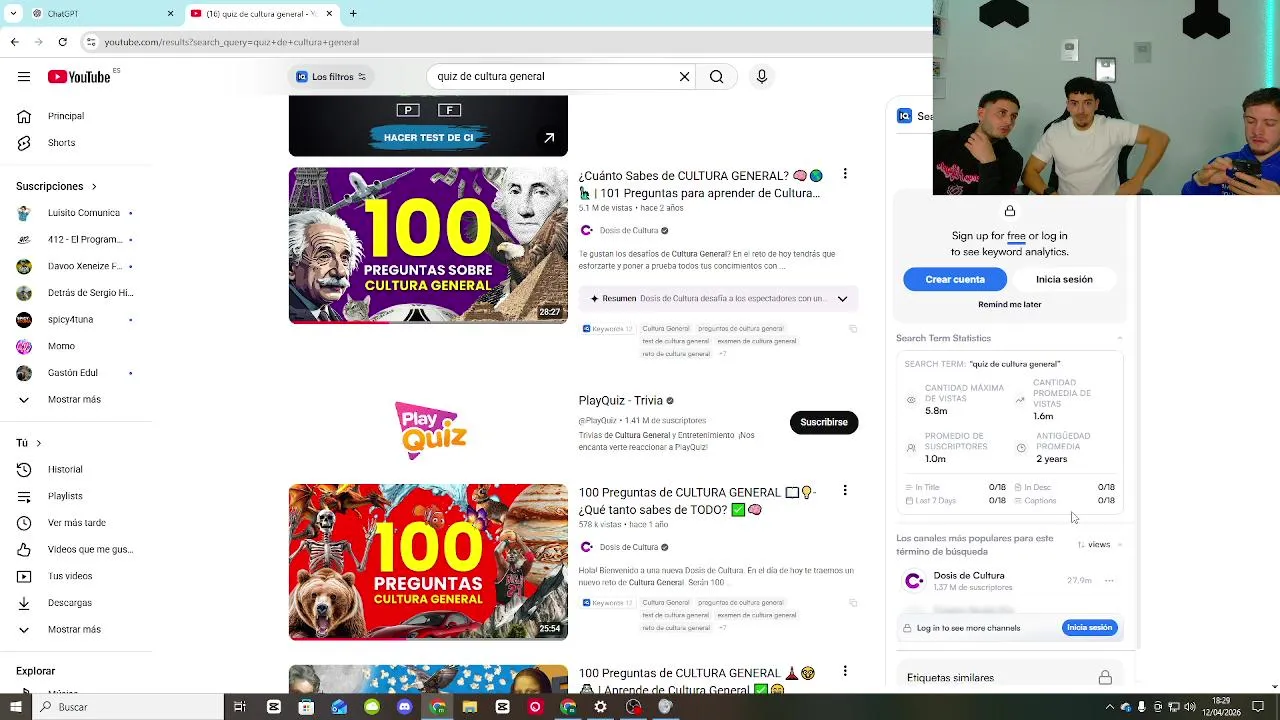The image size is (1280, 720).
Task: Click the Chrome address bar URL
Action: (232, 42)
